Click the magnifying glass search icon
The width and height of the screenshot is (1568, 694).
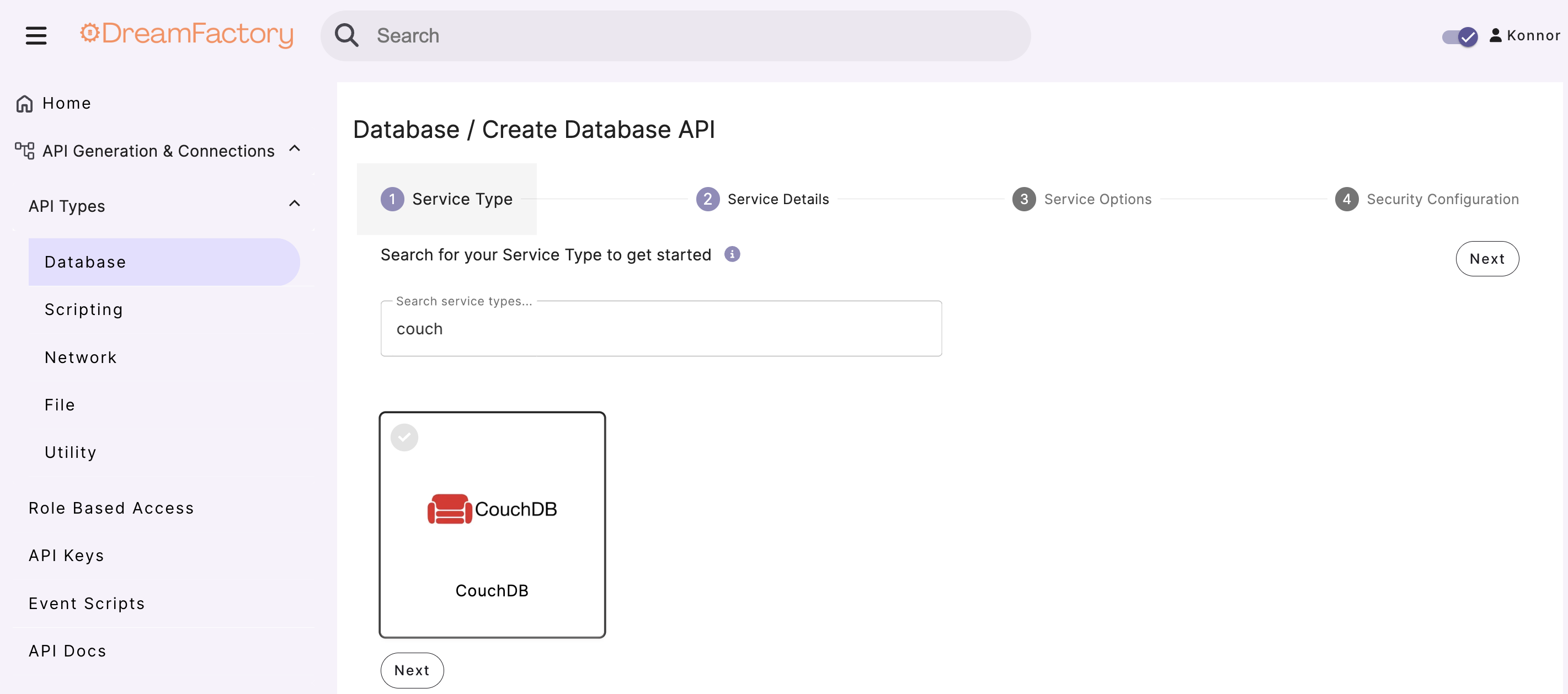(346, 35)
